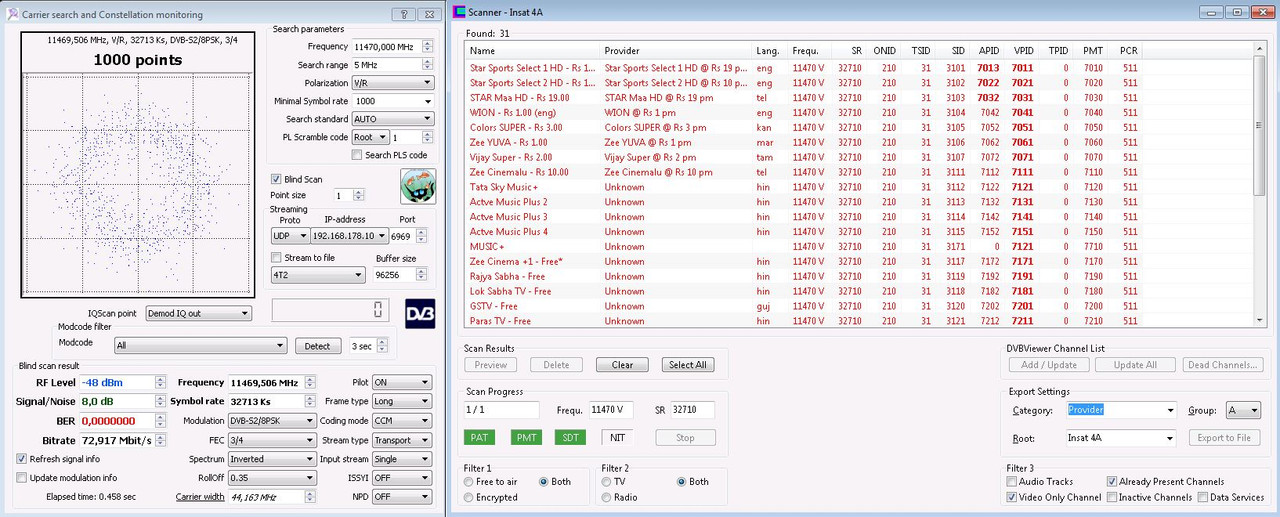Click Scanner window title icon

459,12
